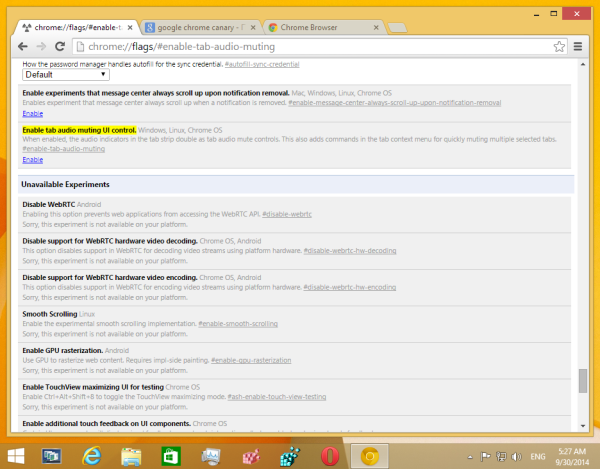Image resolution: width=600 pixels, height=469 pixels.
Task: Click the Smooth Scrolling experiment title
Action: pos(50,314)
